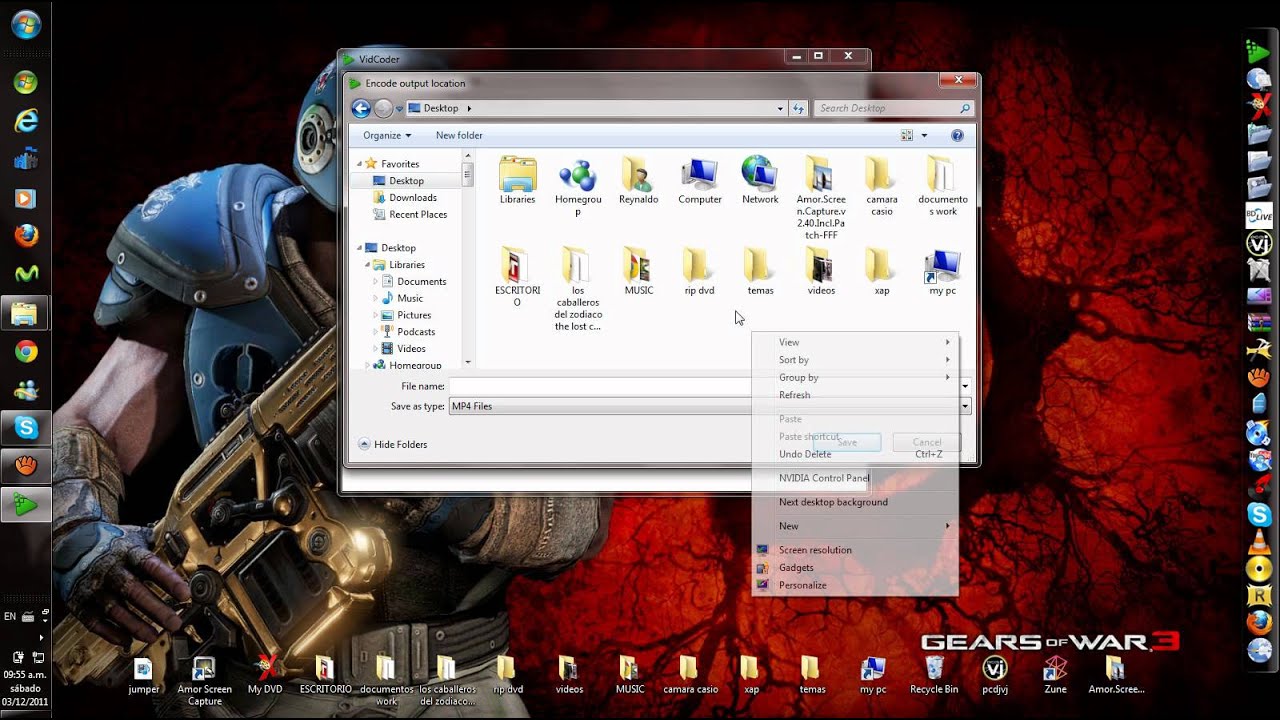Expand the Documents library node arrow
Image resolution: width=1280 pixels, height=720 pixels.
coord(376,281)
